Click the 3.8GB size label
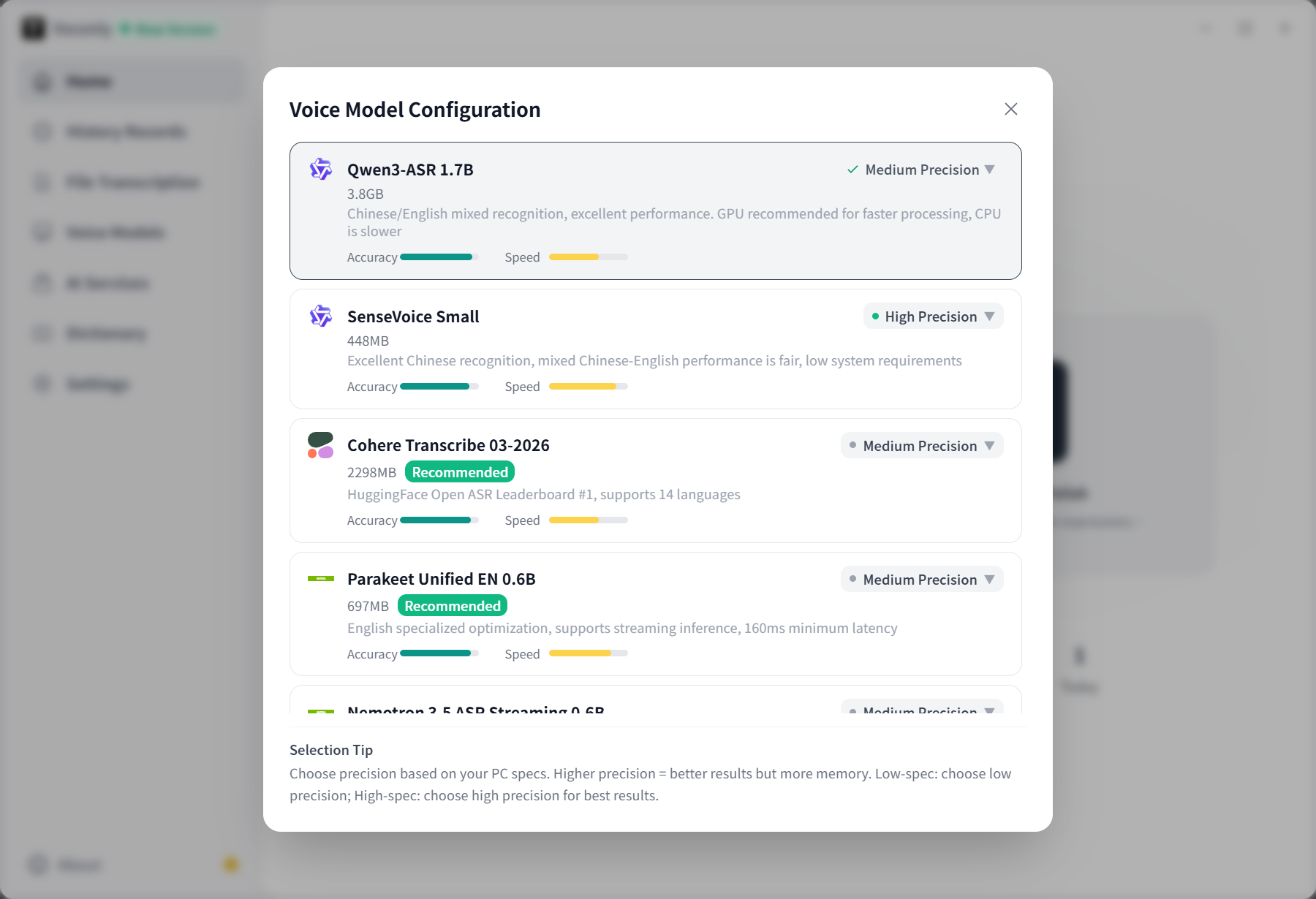 [x=366, y=194]
